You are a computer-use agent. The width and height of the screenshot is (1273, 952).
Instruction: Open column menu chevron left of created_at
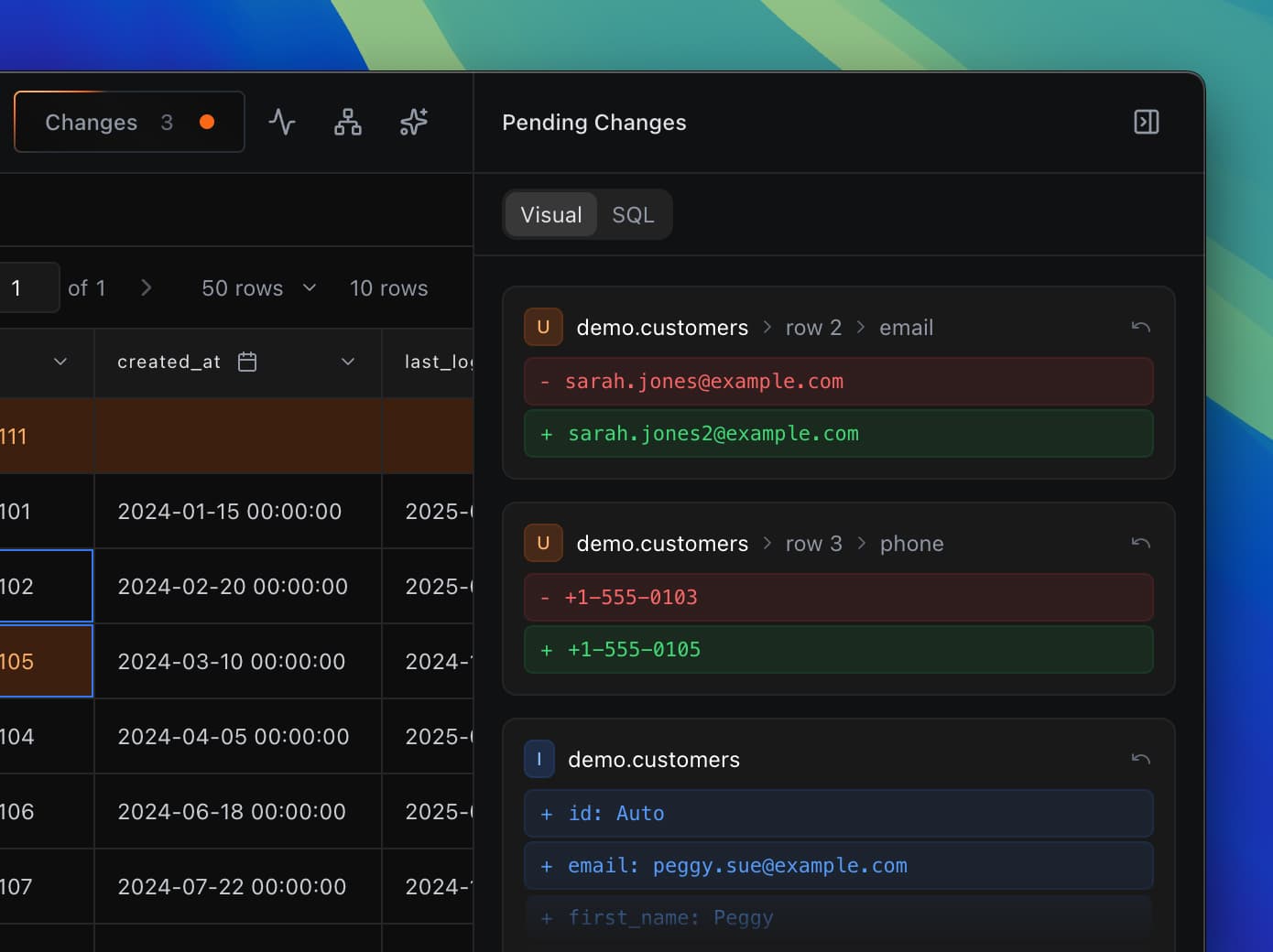[60, 362]
